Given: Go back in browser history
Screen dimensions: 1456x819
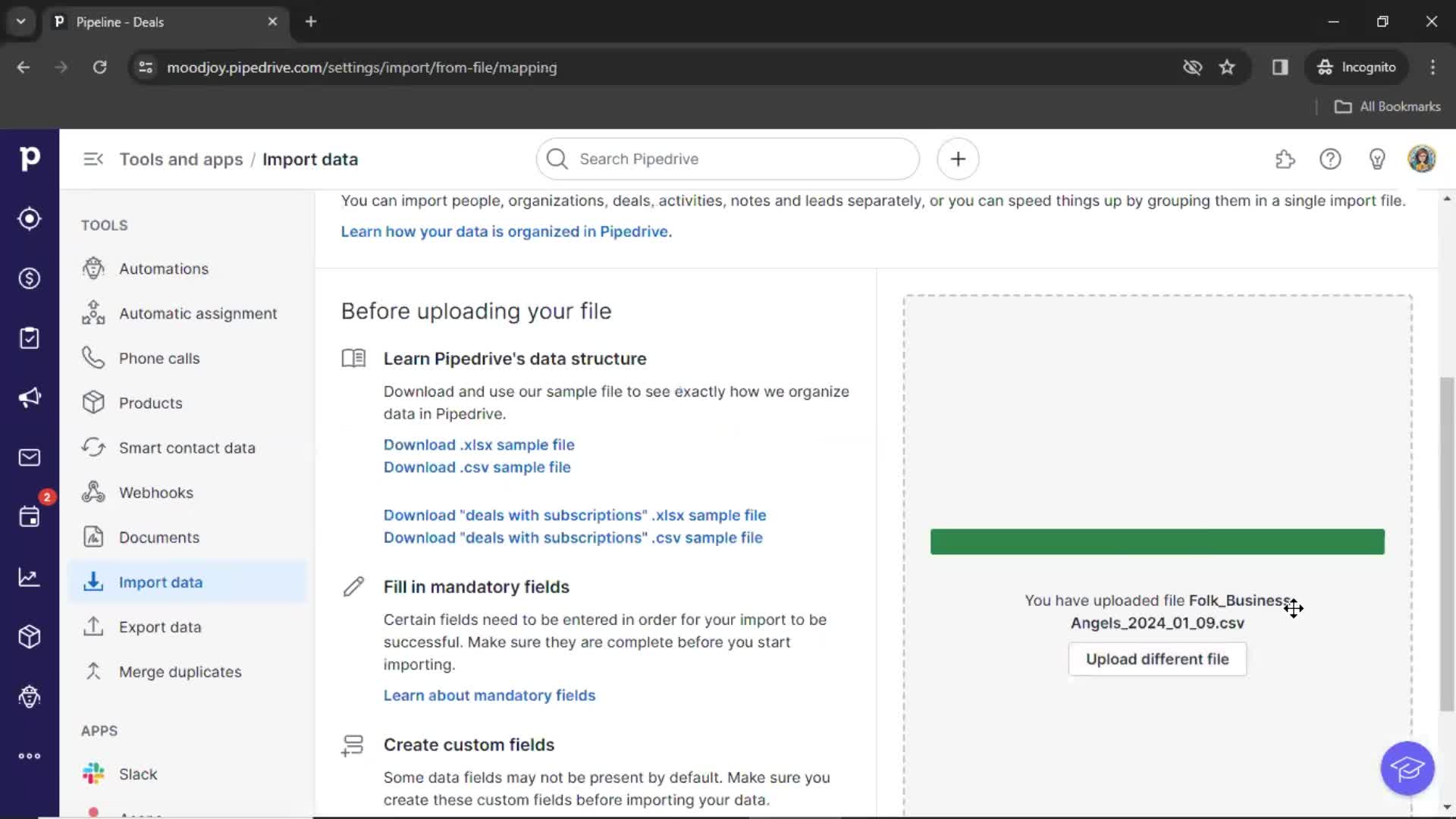Looking at the screenshot, I should [x=24, y=67].
